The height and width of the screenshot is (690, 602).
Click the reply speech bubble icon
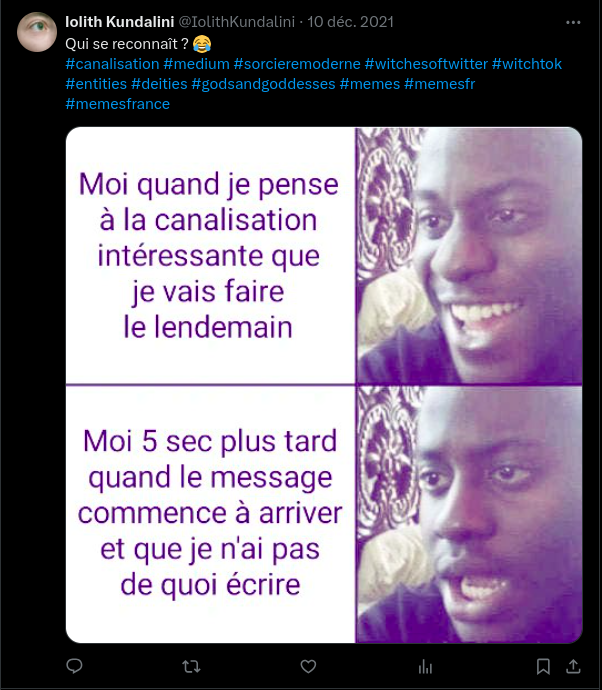(x=74, y=666)
